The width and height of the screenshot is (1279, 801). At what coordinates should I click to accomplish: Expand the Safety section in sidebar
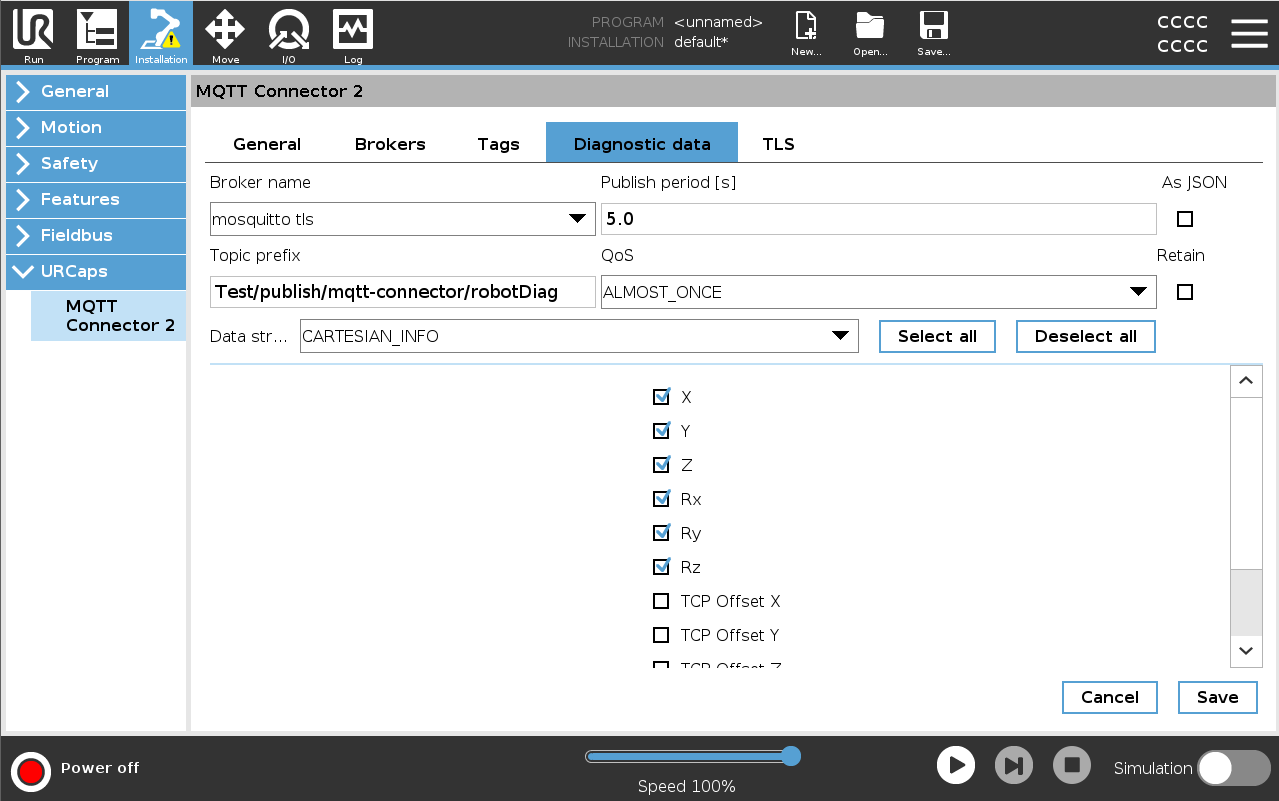point(96,163)
